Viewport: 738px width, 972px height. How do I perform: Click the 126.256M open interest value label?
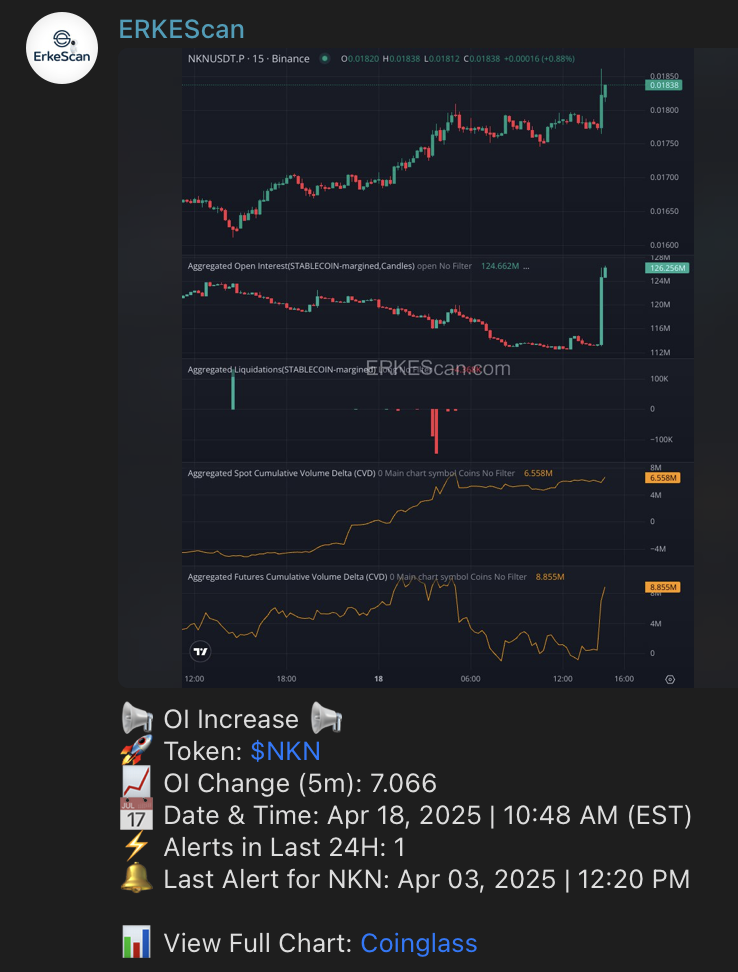pyautogui.click(x=664, y=268)
